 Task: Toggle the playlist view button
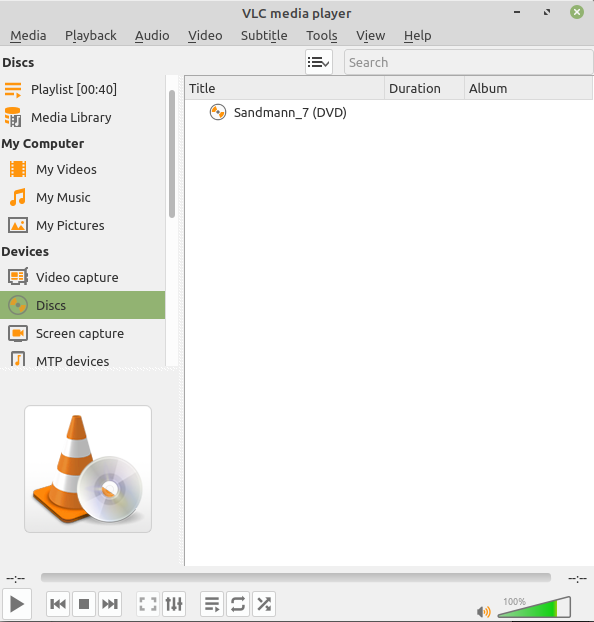point(212,604)
